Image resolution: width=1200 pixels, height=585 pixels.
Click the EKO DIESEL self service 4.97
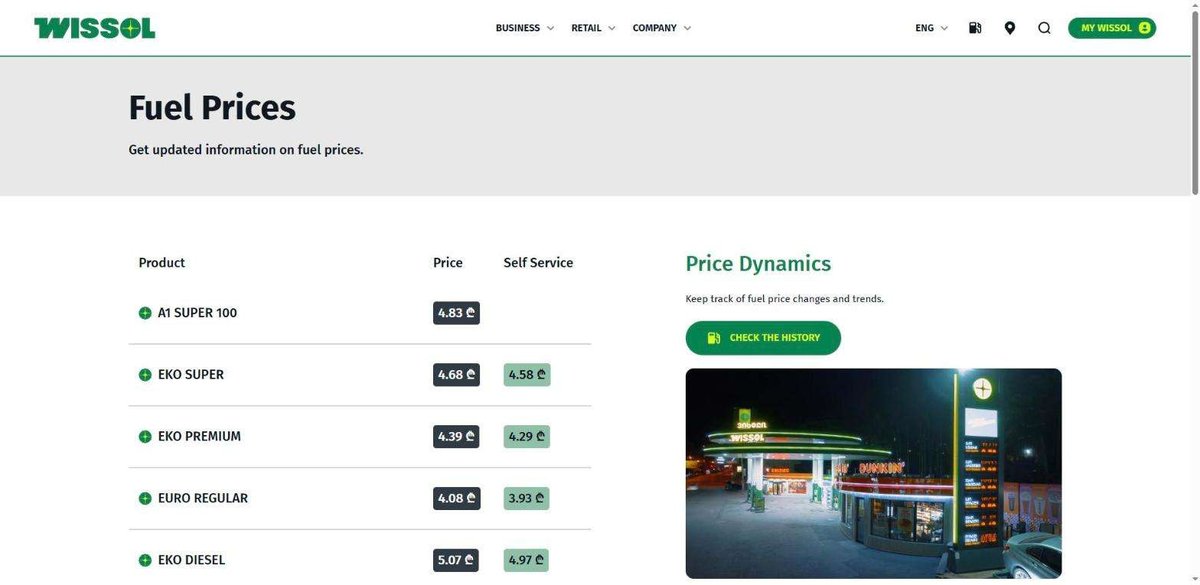click(x=527, y=561)
